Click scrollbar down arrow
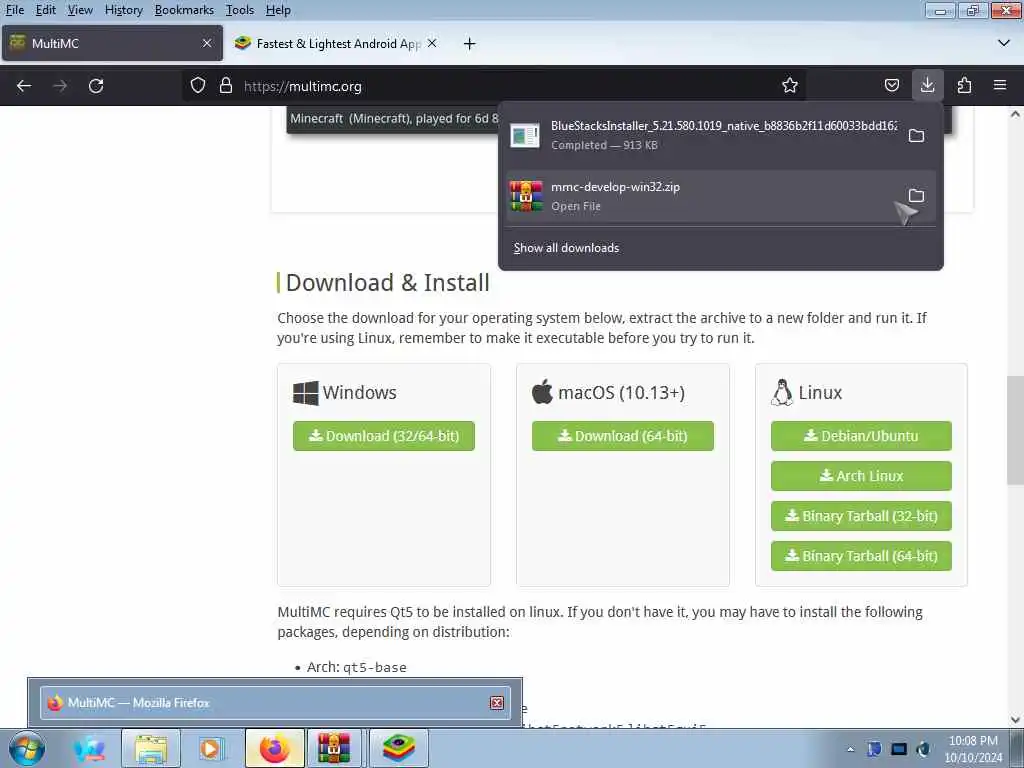1024x768 pixels. pyautogui.click(x=1015, y=719)
